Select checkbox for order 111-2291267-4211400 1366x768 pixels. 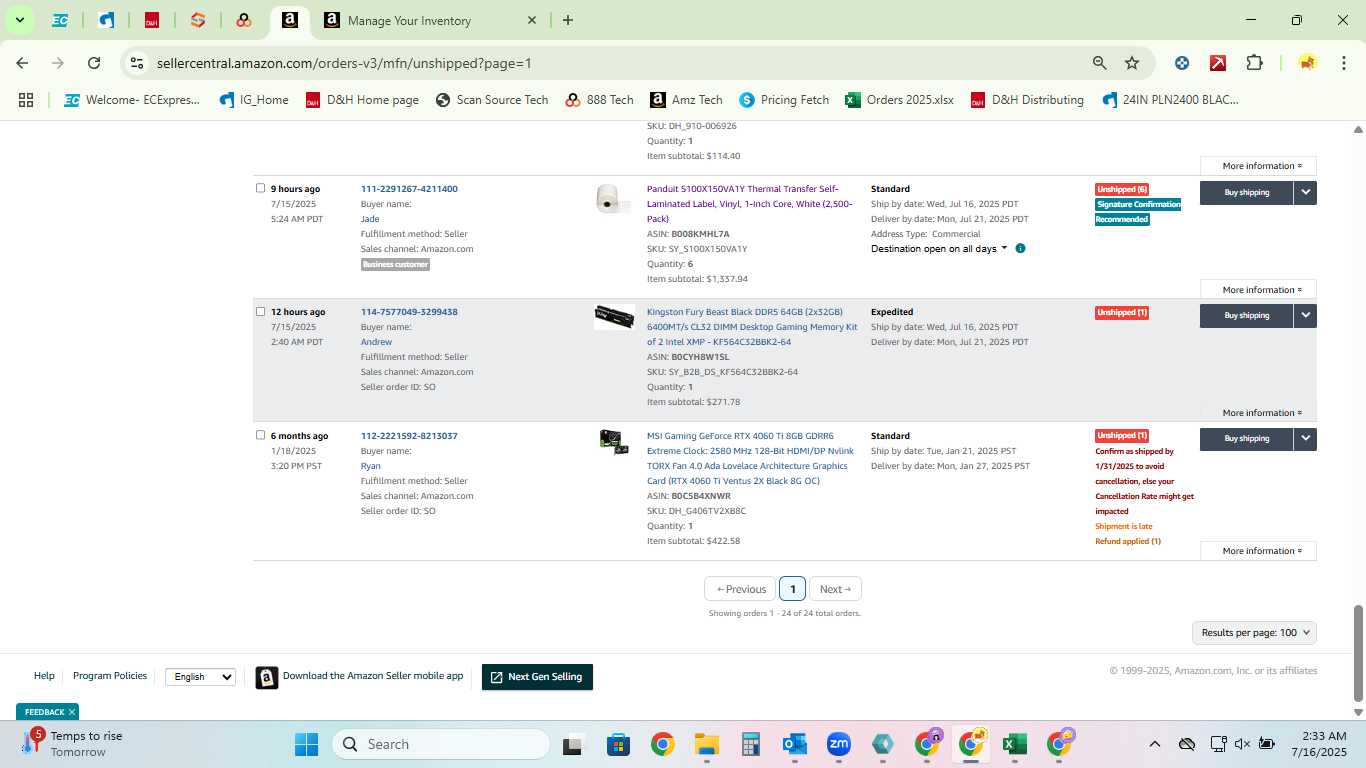click(261, 188)
